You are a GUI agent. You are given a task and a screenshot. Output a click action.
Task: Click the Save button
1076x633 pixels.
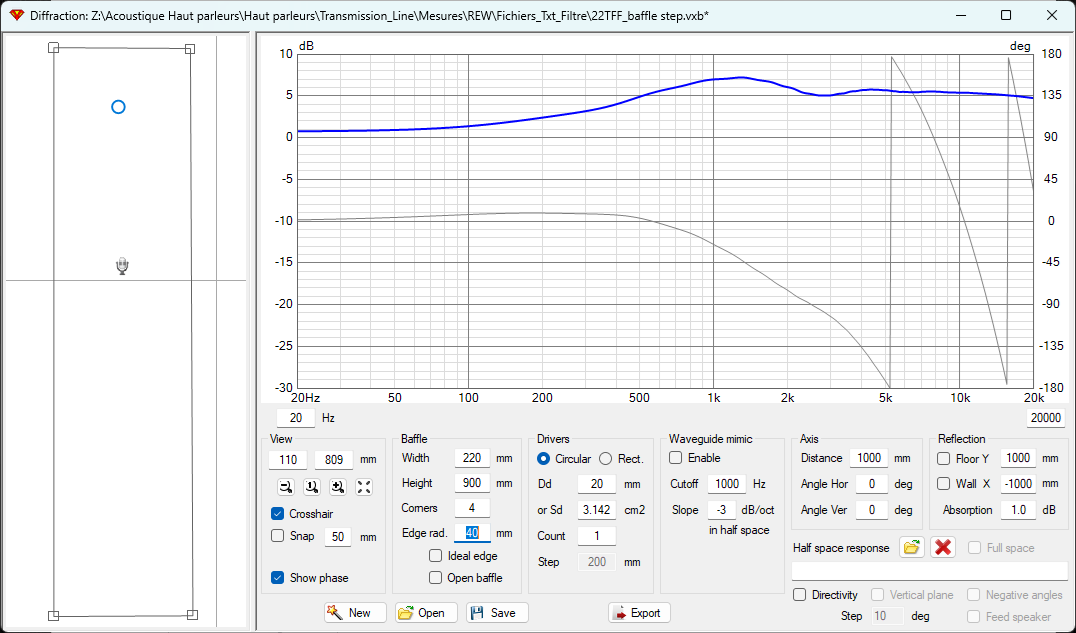click(497, 613)
